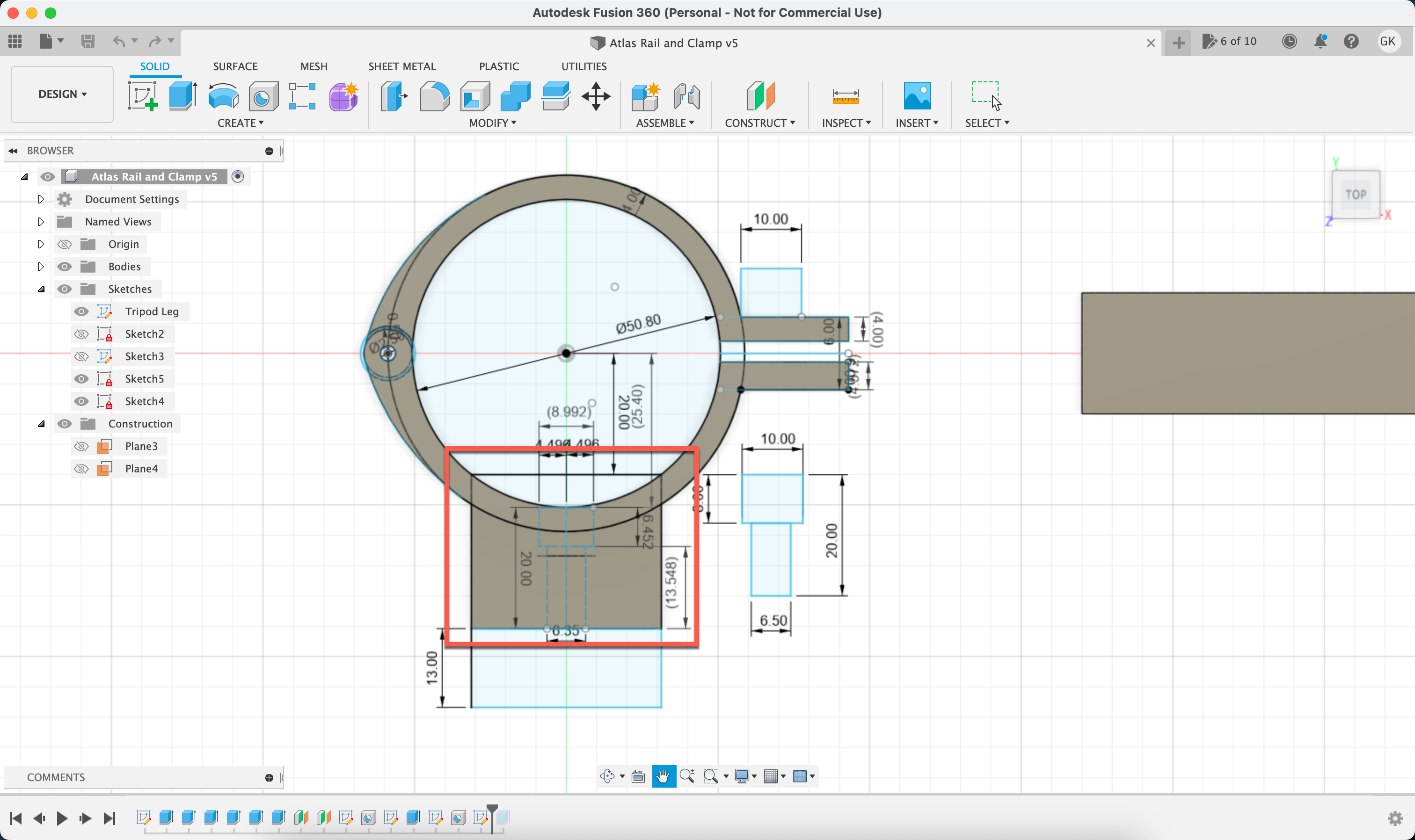
Task: Switch to the SURFACE tab
Action: [x=235, y=66]
